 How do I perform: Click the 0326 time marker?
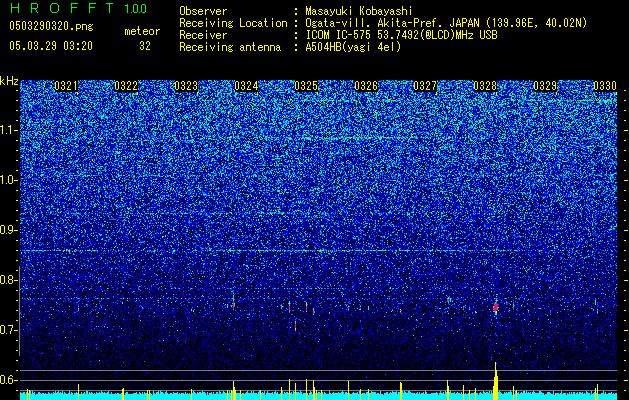pos(366,86)
